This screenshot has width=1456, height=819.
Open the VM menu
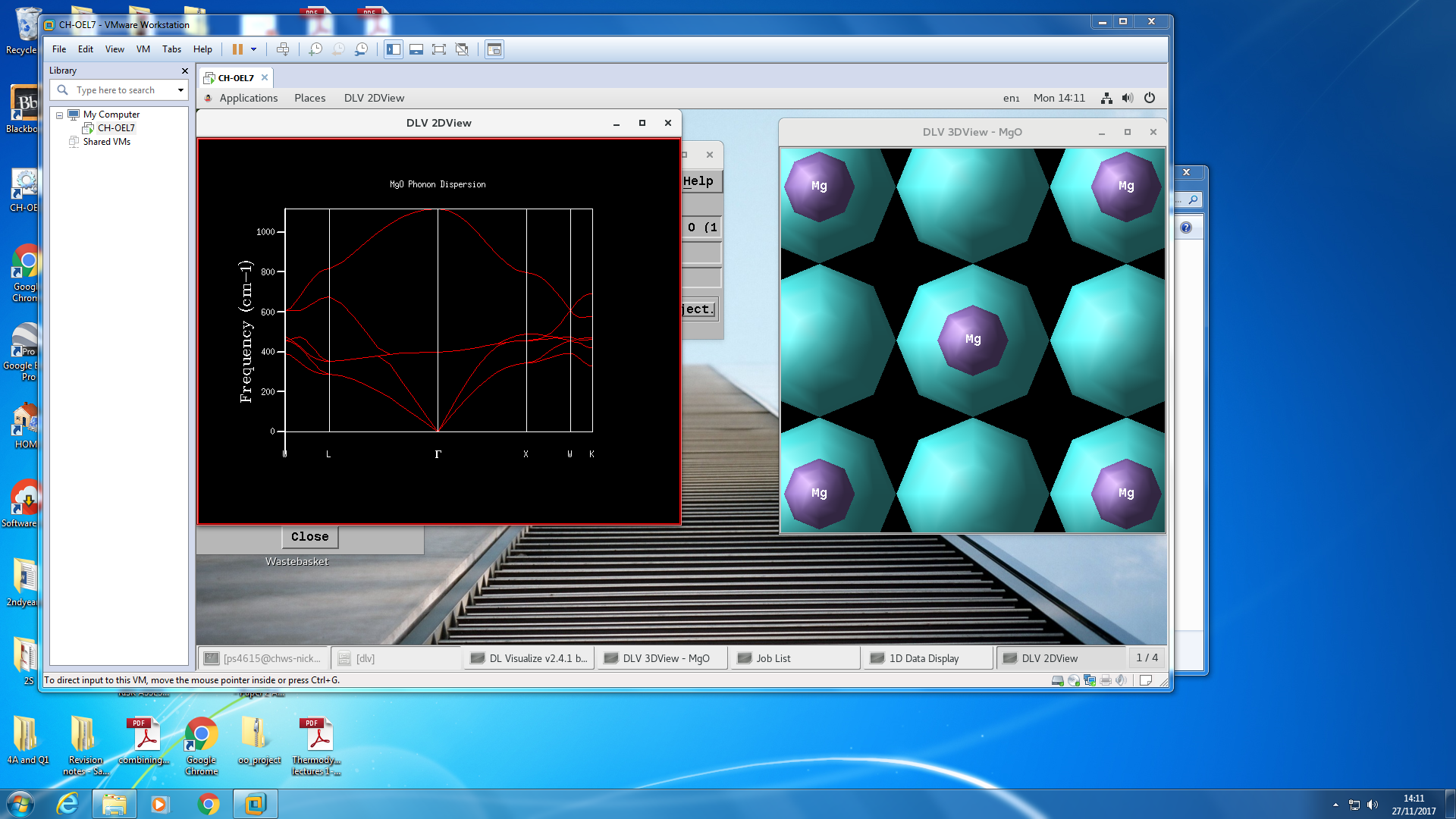(x=143, y=49)
